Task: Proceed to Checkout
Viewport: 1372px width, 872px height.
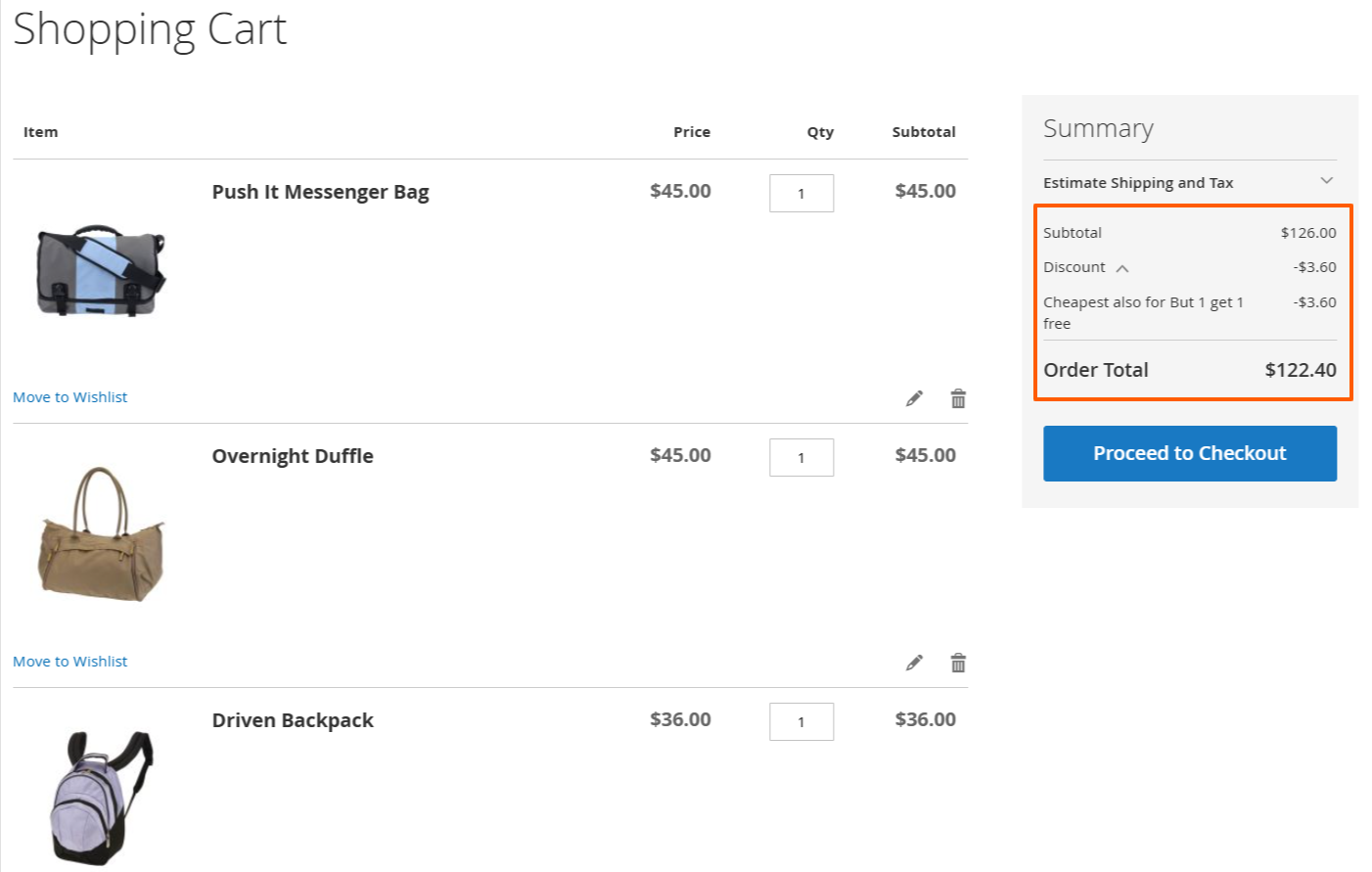Action: 1190,453
